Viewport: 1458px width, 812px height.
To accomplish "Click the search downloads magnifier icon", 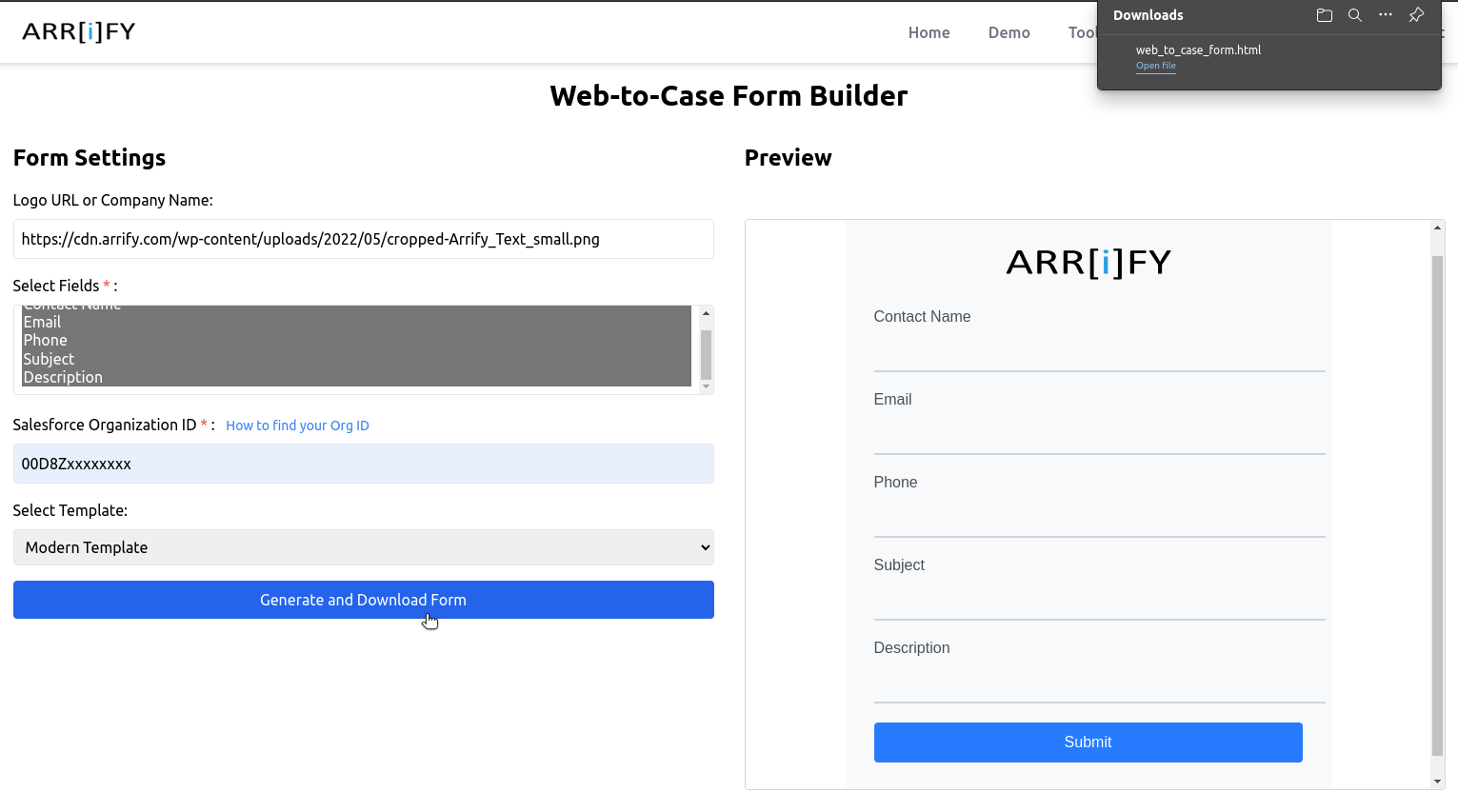I will coord(1354,15).
